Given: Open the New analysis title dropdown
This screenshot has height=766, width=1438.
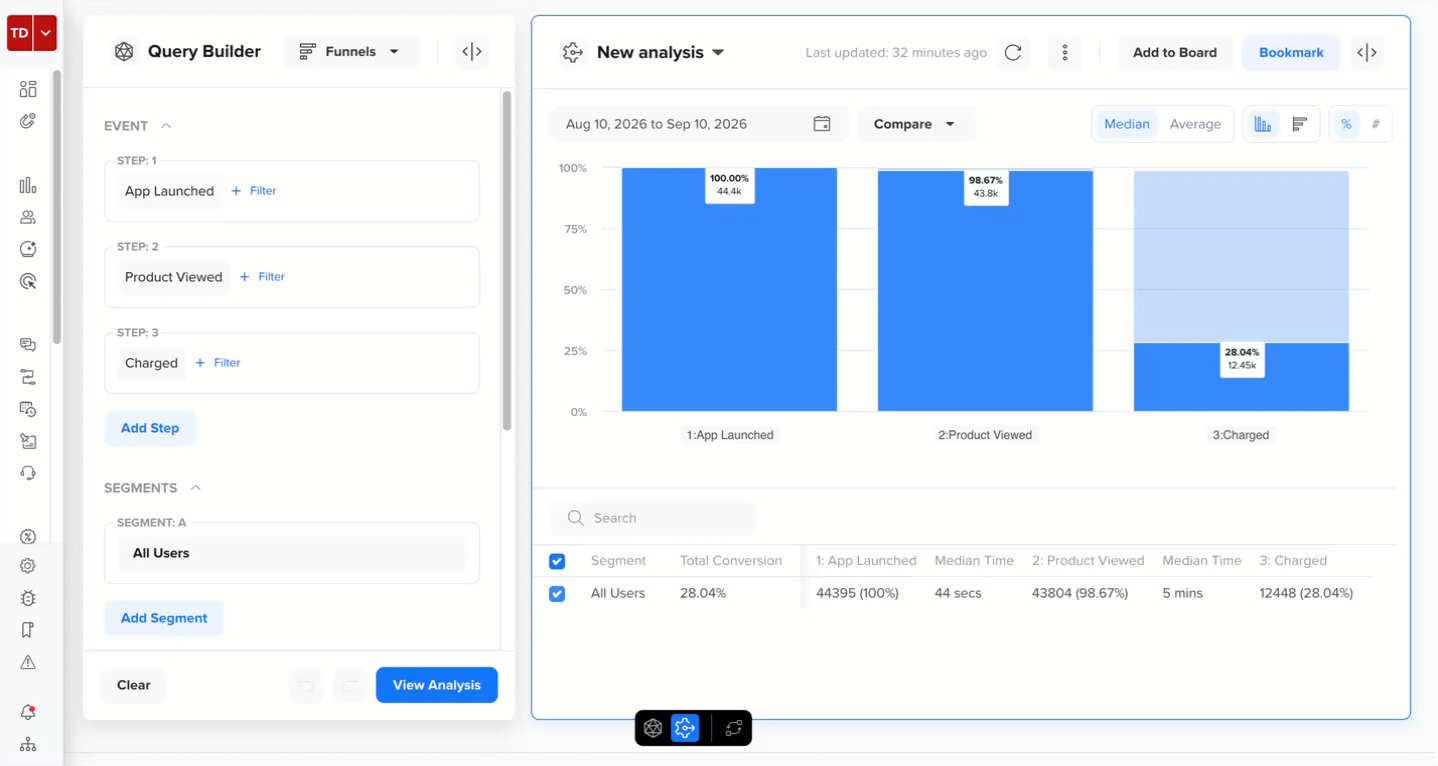Looking at the screenshot, I should (x=660, y=52).
